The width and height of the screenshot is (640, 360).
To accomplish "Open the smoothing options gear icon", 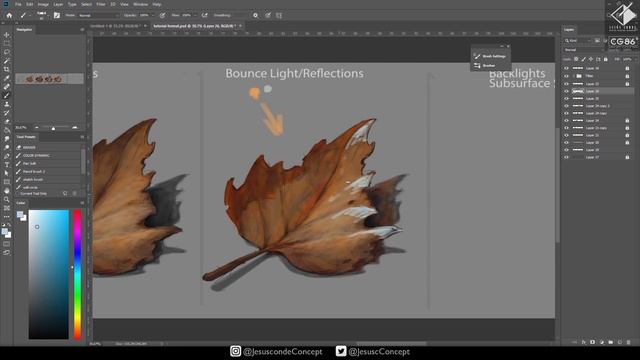I will [x=256, y=16].
